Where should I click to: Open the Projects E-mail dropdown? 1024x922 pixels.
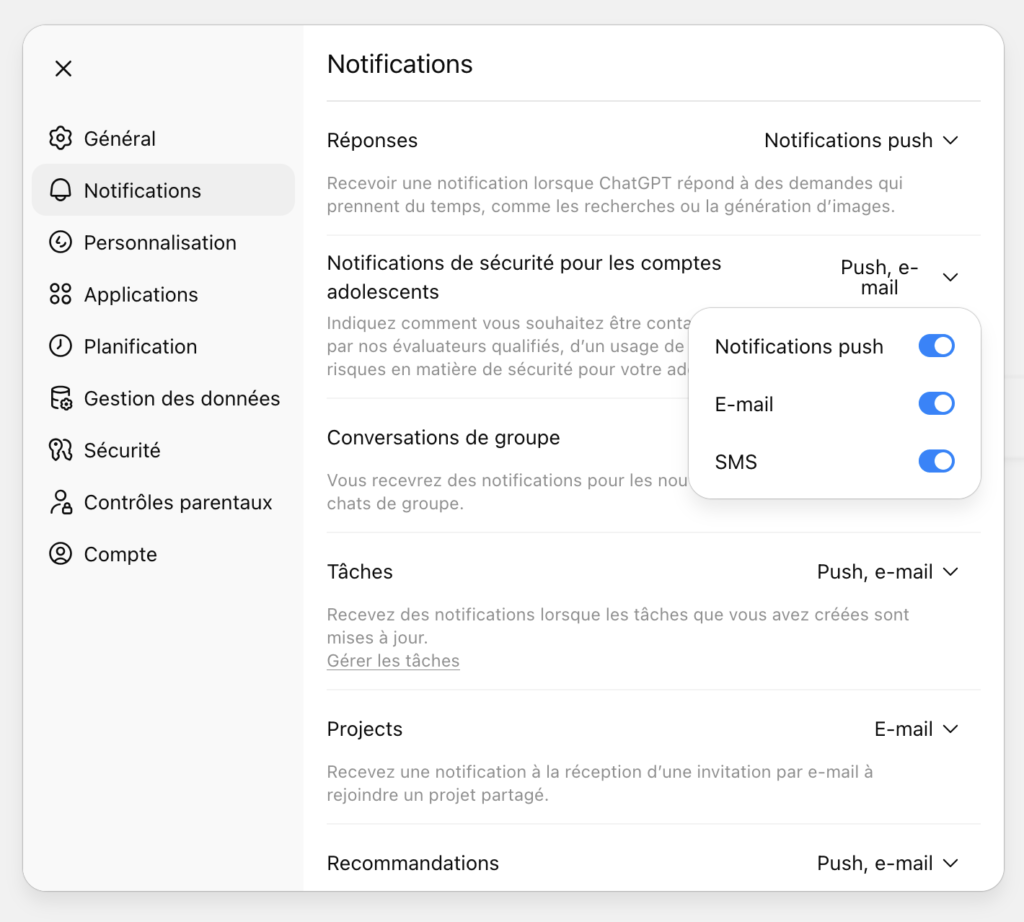coord(916,729)
